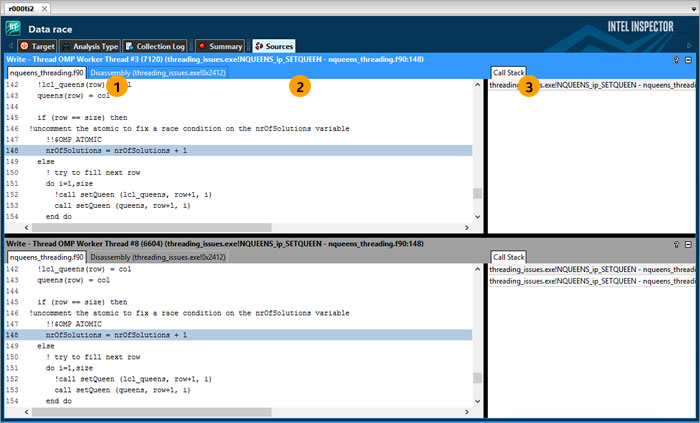Click the scroll-down arrow in Thread #3 code view
This screenshot has height=423, width=700.
click(x=477, y=217)
